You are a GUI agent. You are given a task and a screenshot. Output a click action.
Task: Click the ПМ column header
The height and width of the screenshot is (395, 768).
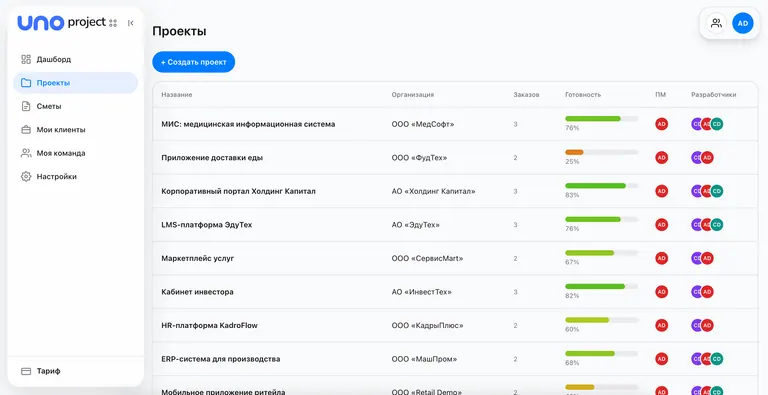click(661, 95)
